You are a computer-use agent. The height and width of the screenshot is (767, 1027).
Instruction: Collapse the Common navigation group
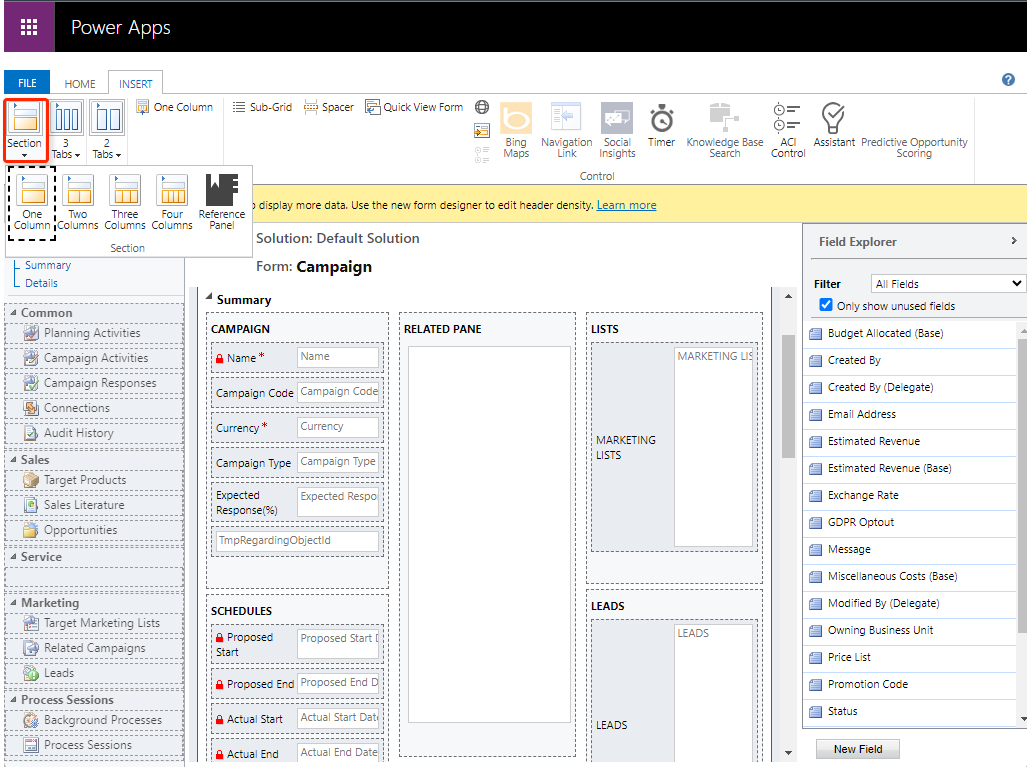pos(13,312)
